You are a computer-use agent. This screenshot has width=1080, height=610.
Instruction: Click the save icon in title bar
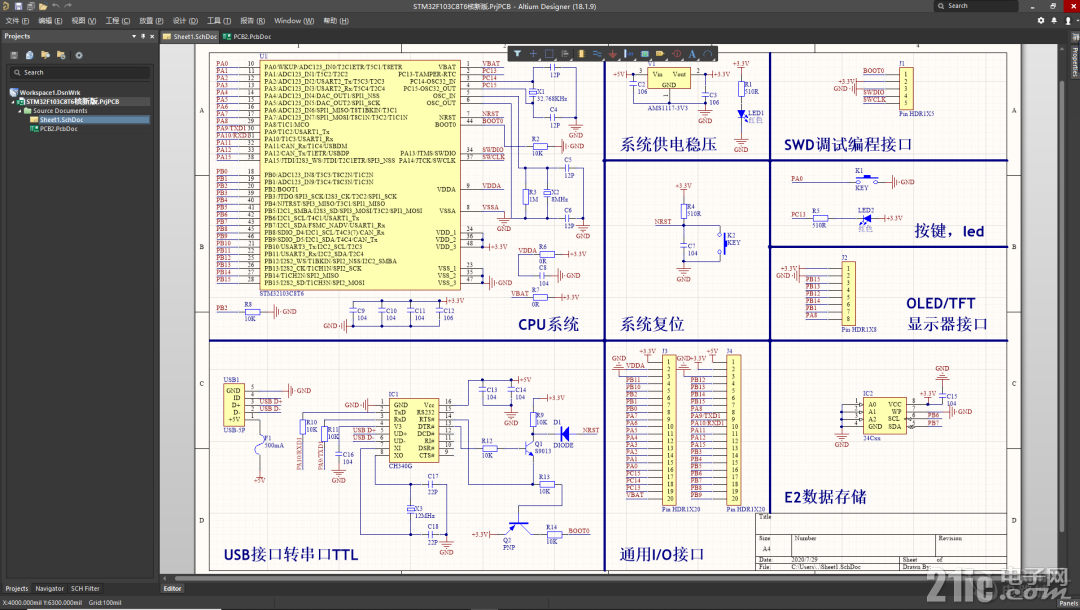pos(19,6)
